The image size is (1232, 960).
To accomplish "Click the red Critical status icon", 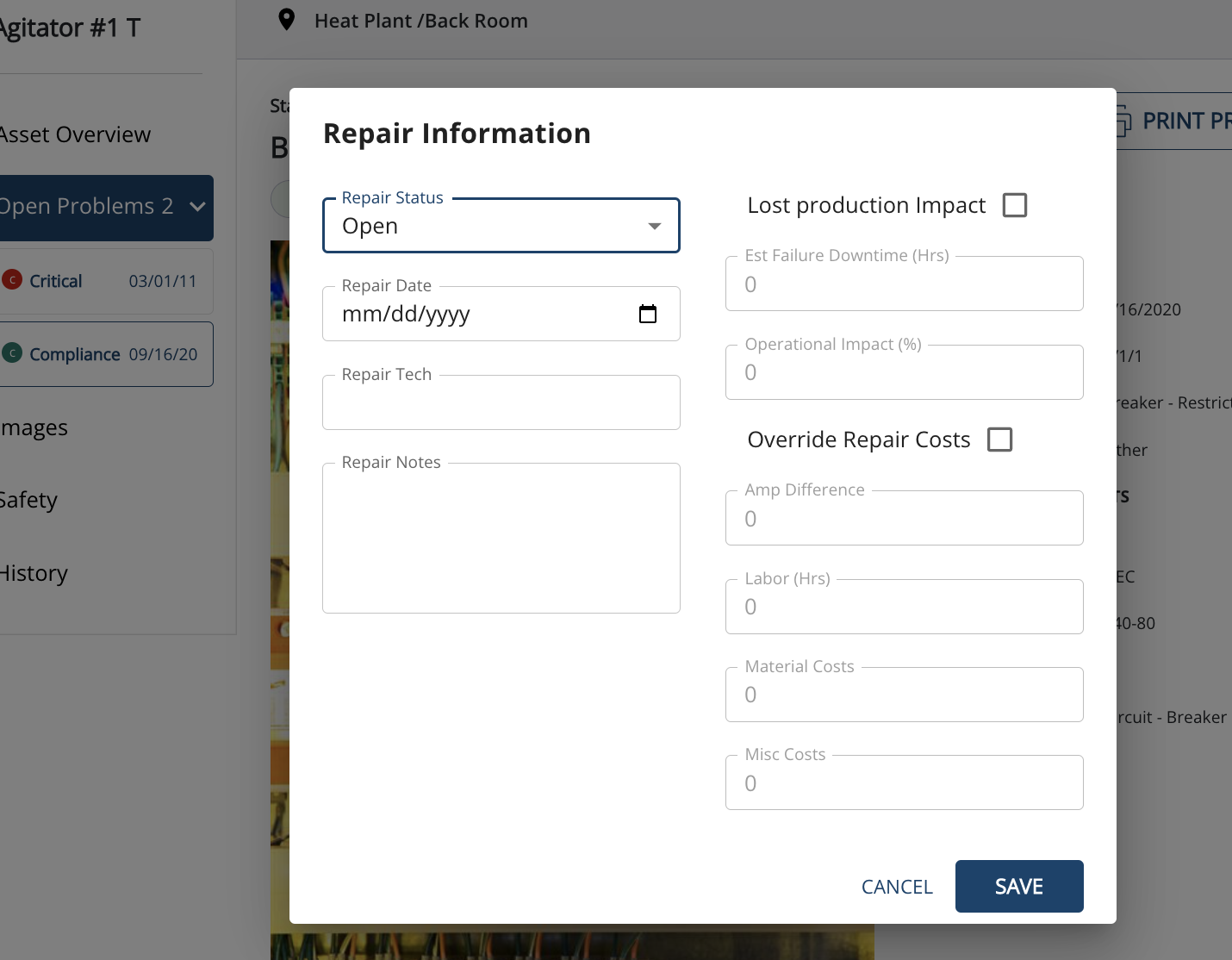I will 12,280.
